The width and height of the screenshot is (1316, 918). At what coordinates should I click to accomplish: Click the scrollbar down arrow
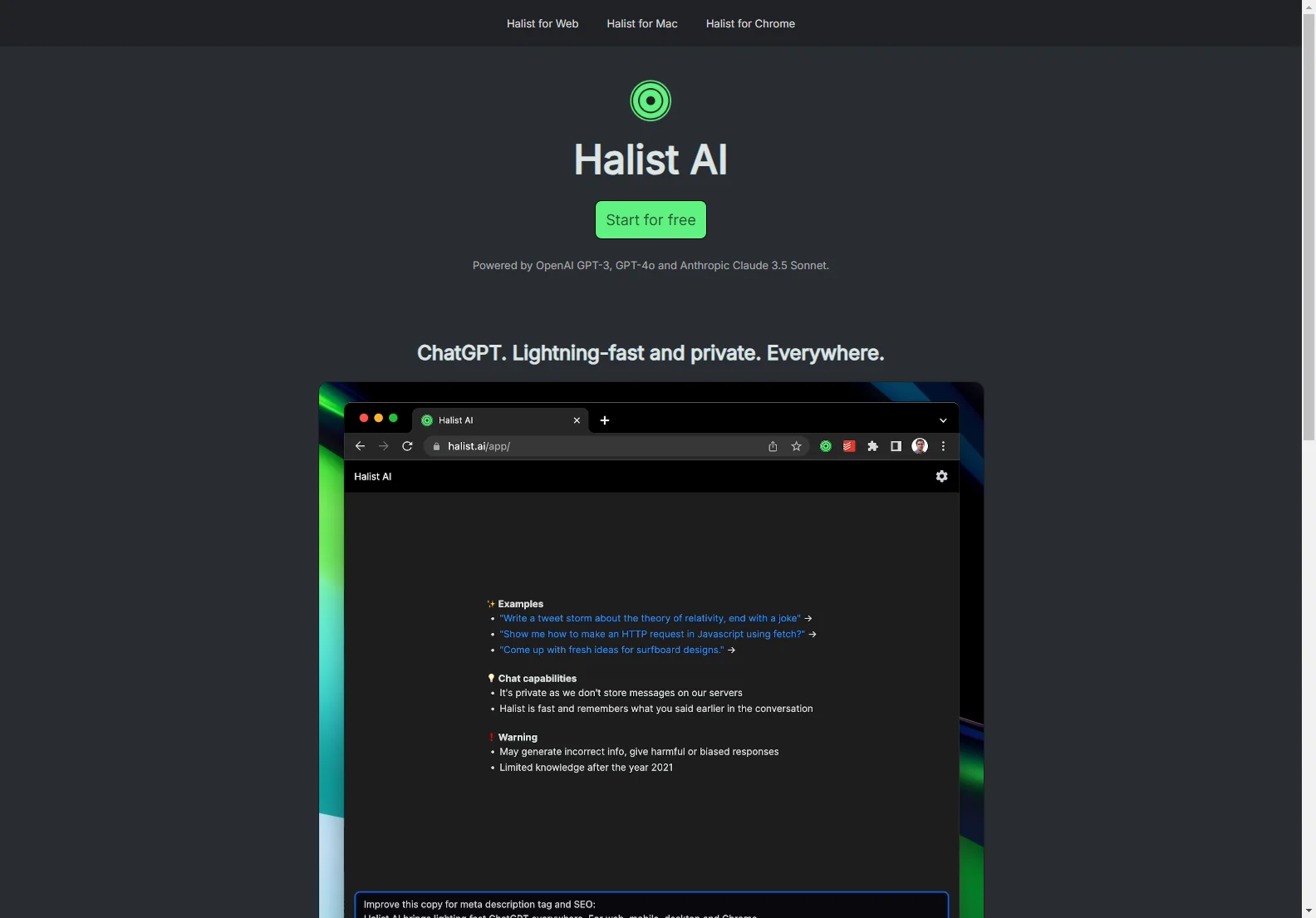click(1309, 911)
